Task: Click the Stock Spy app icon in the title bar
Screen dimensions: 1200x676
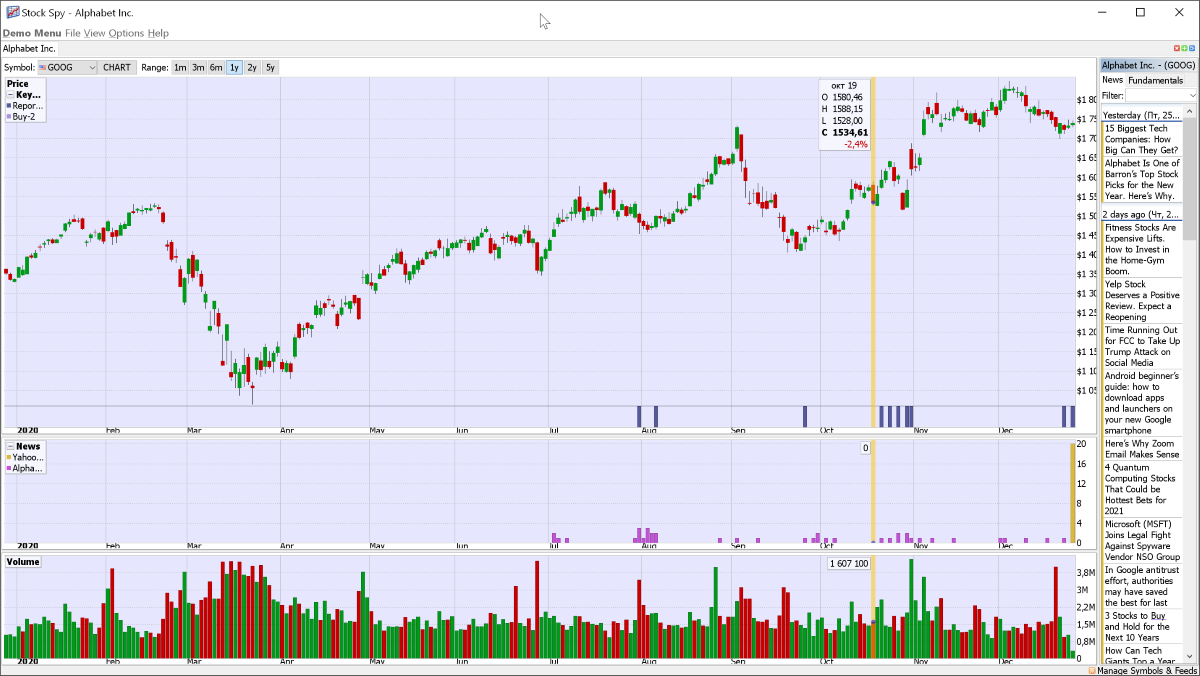Action: [11, 13]
